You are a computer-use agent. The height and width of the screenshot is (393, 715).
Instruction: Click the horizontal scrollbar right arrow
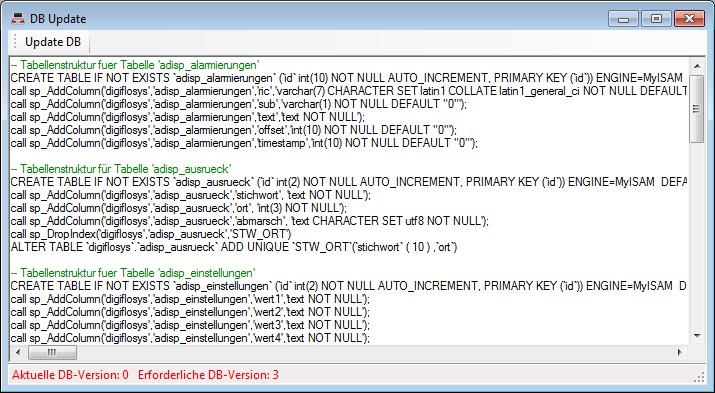coord(680,352)
